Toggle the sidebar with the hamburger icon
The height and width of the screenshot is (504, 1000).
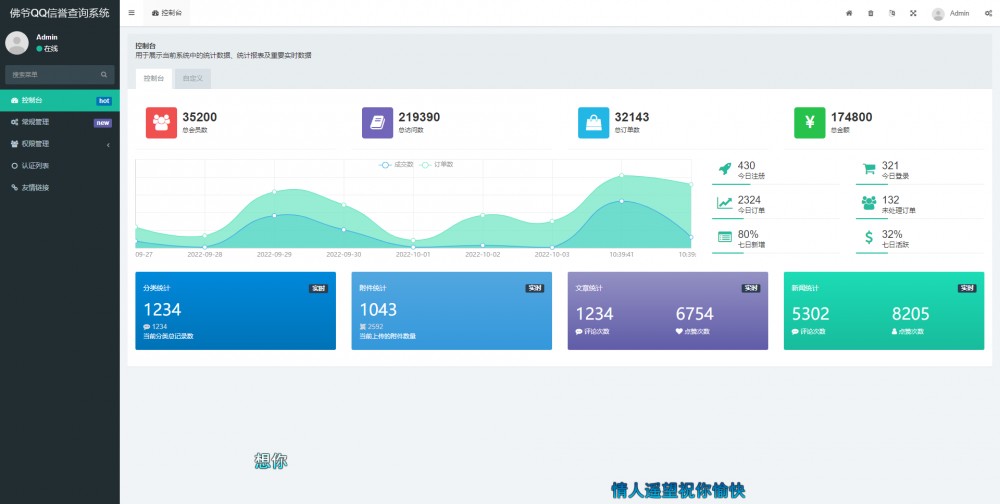(131, 13)
